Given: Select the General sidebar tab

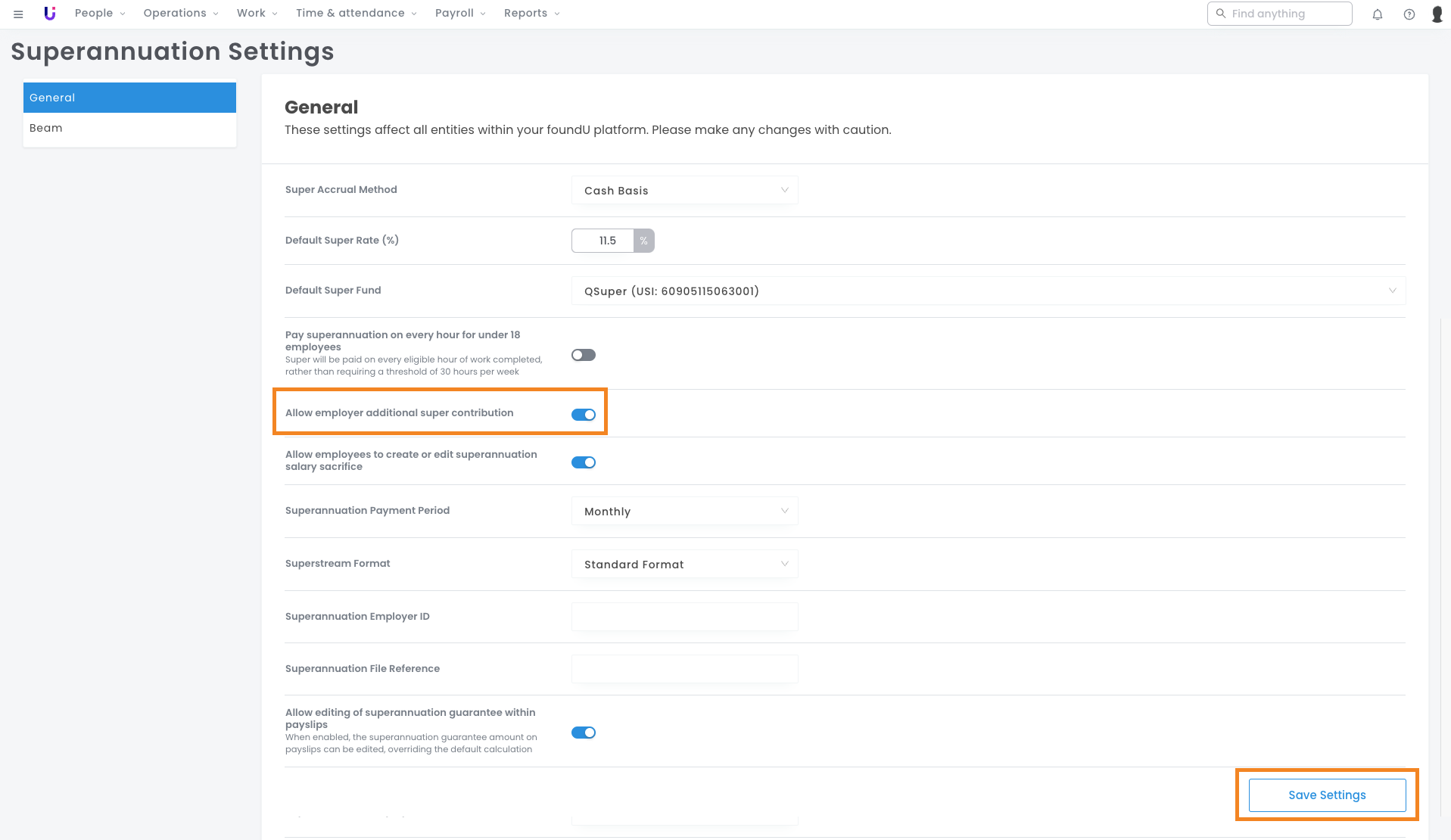Looking at the screenshot, I should click(x=129, y=98).
